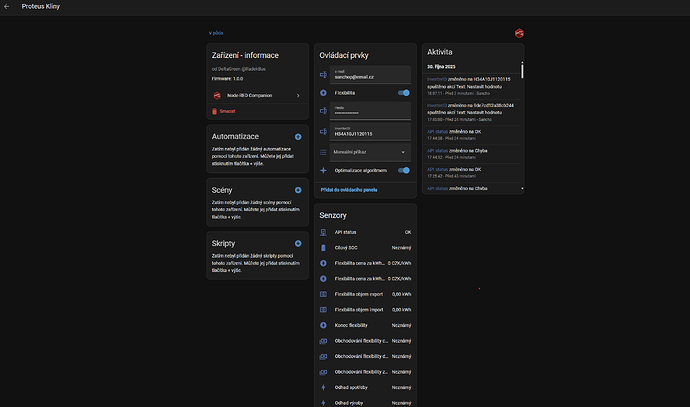Click the 'V půdě' area link
690x407 pixels.
pyautogui.click(x=216, y=33)
